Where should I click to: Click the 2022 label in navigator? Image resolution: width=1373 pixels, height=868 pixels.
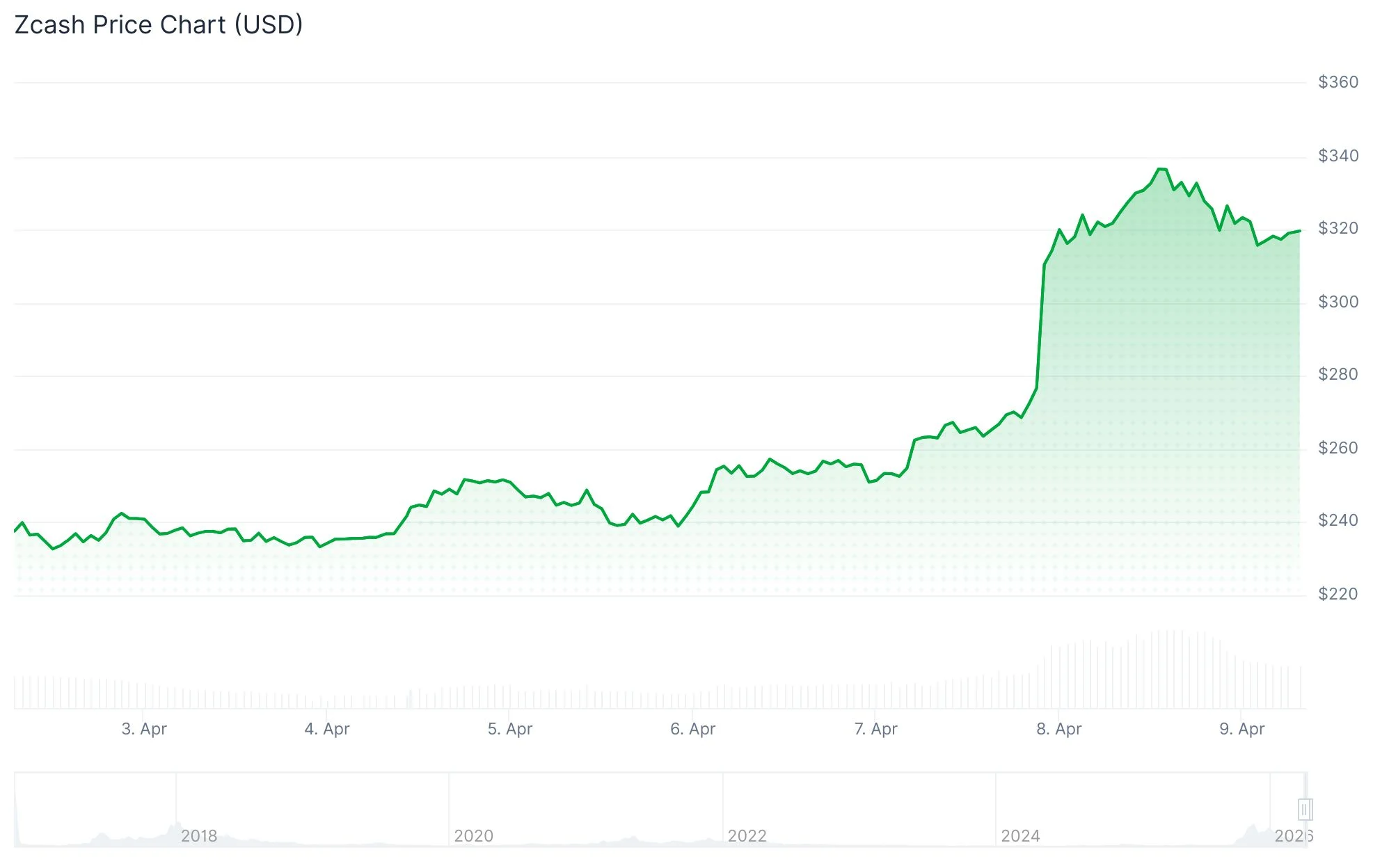[747, 836]
